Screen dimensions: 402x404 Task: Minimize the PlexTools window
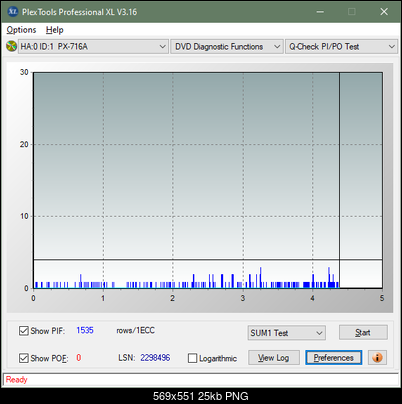(320, 12)
